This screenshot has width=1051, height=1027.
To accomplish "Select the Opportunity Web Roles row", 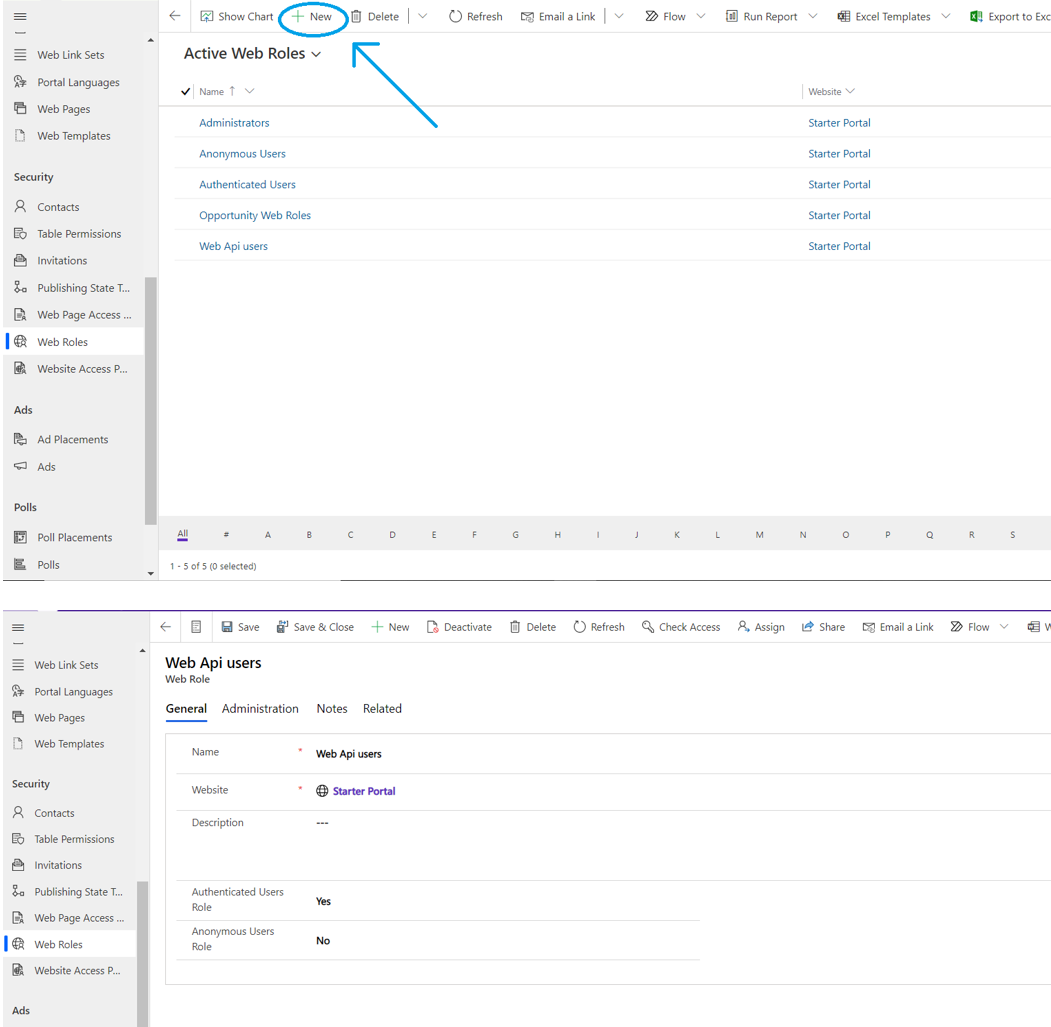I will pos(255,215).
